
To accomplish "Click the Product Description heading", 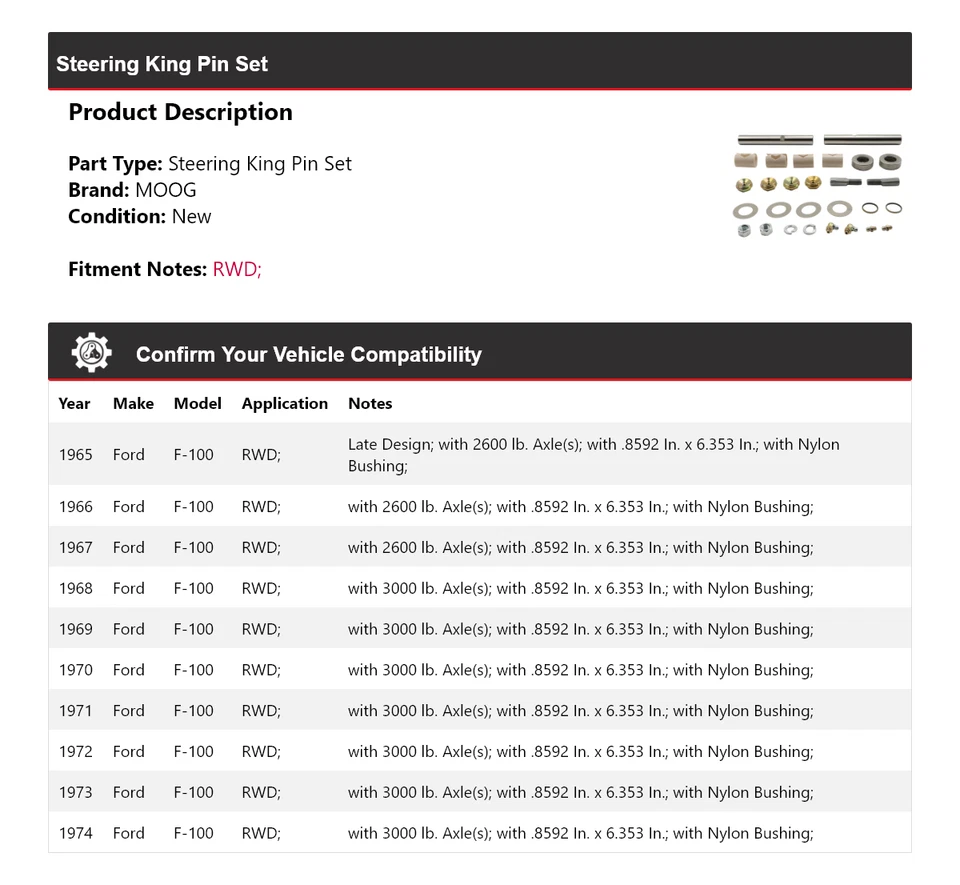I will tap(180, 112).
